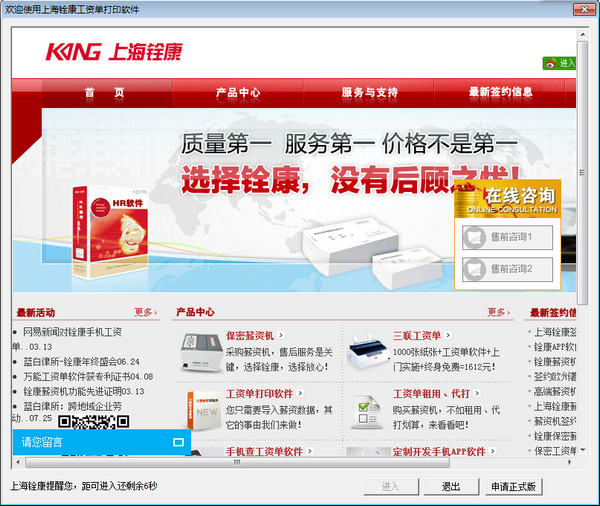
Task: Click the vertical scrollbar thumb
Action: click(x=582, y=173)
